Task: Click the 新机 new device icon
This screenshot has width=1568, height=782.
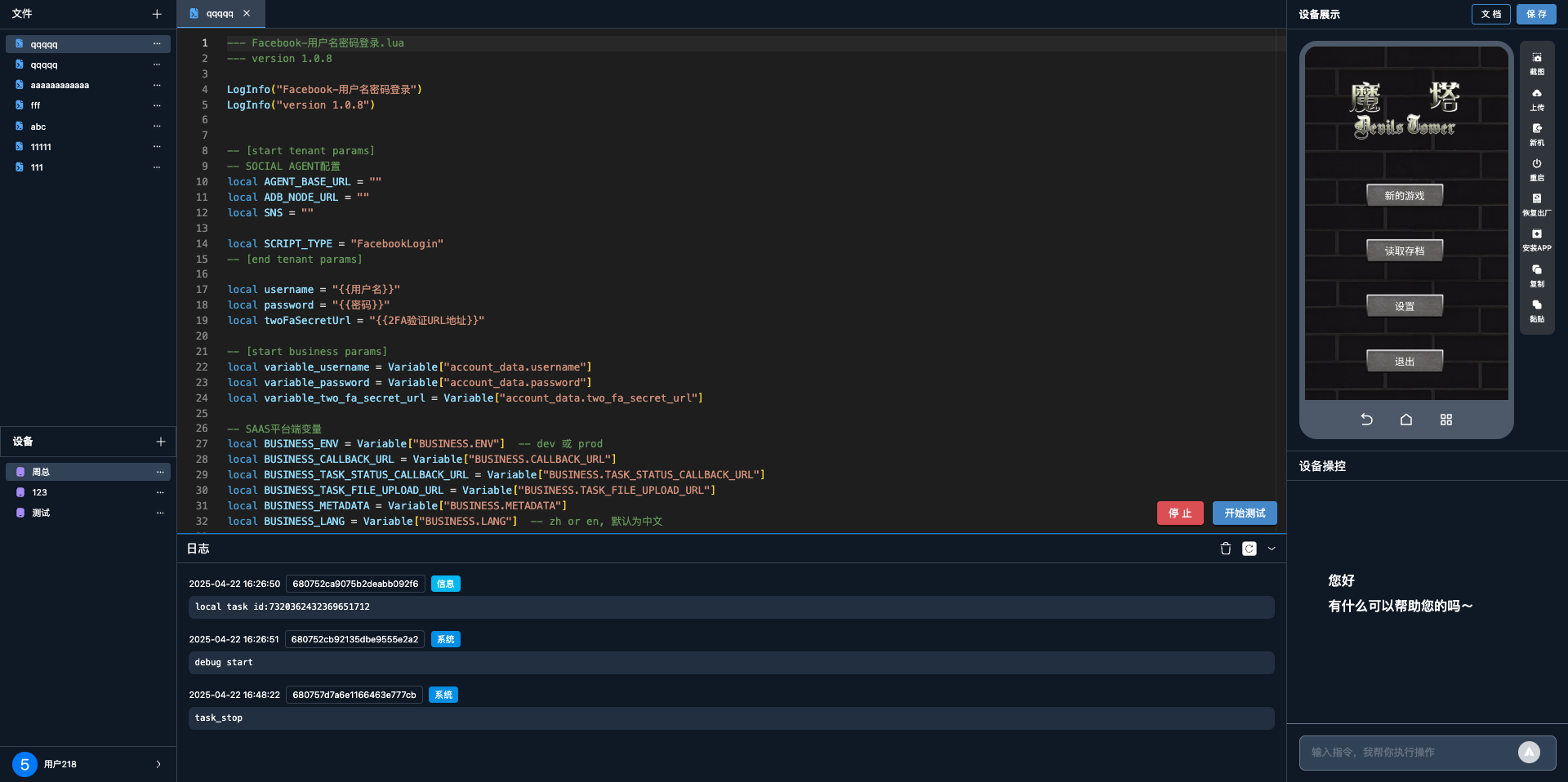Action: (1536, 134)
